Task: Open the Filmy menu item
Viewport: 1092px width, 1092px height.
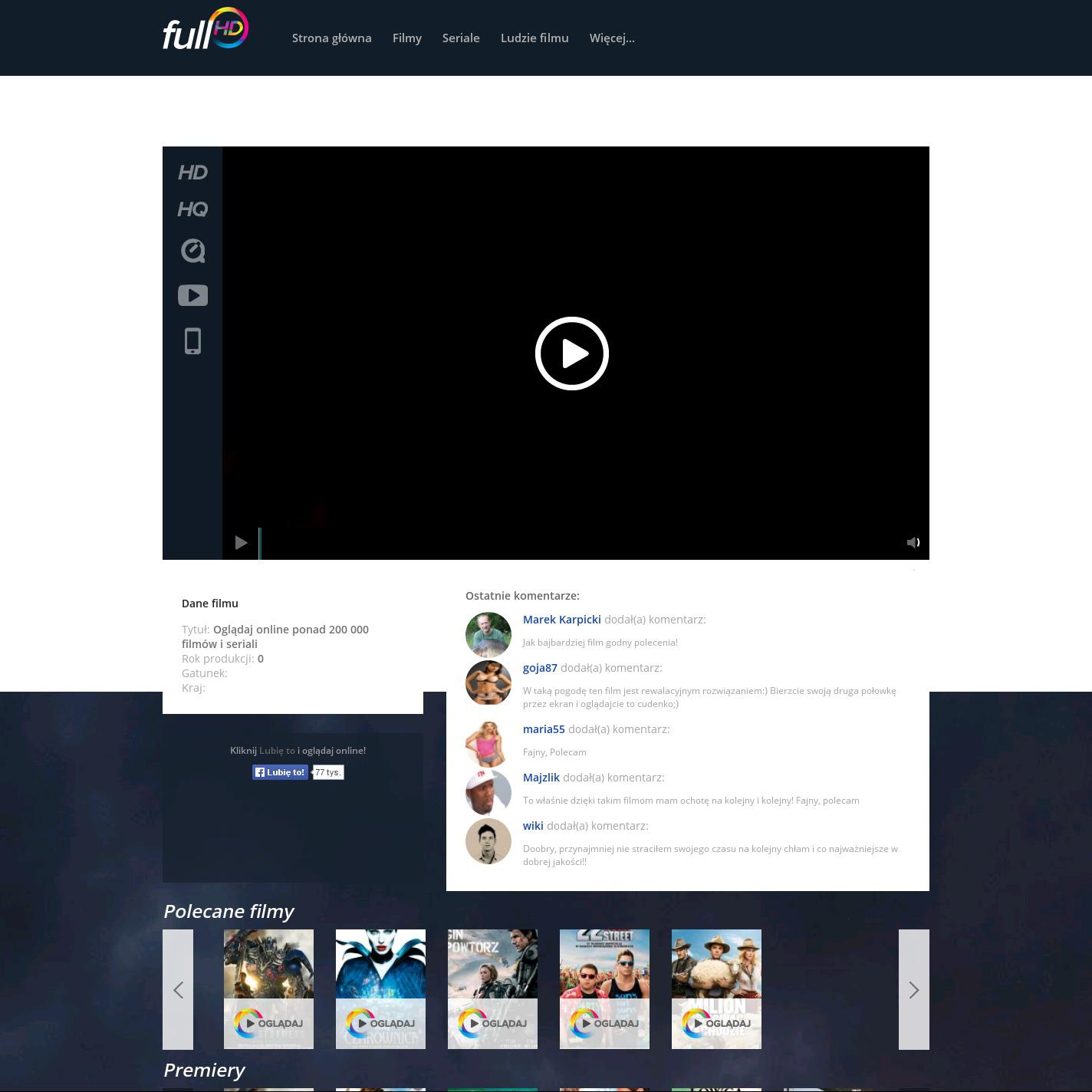Action: coord(406,38)
